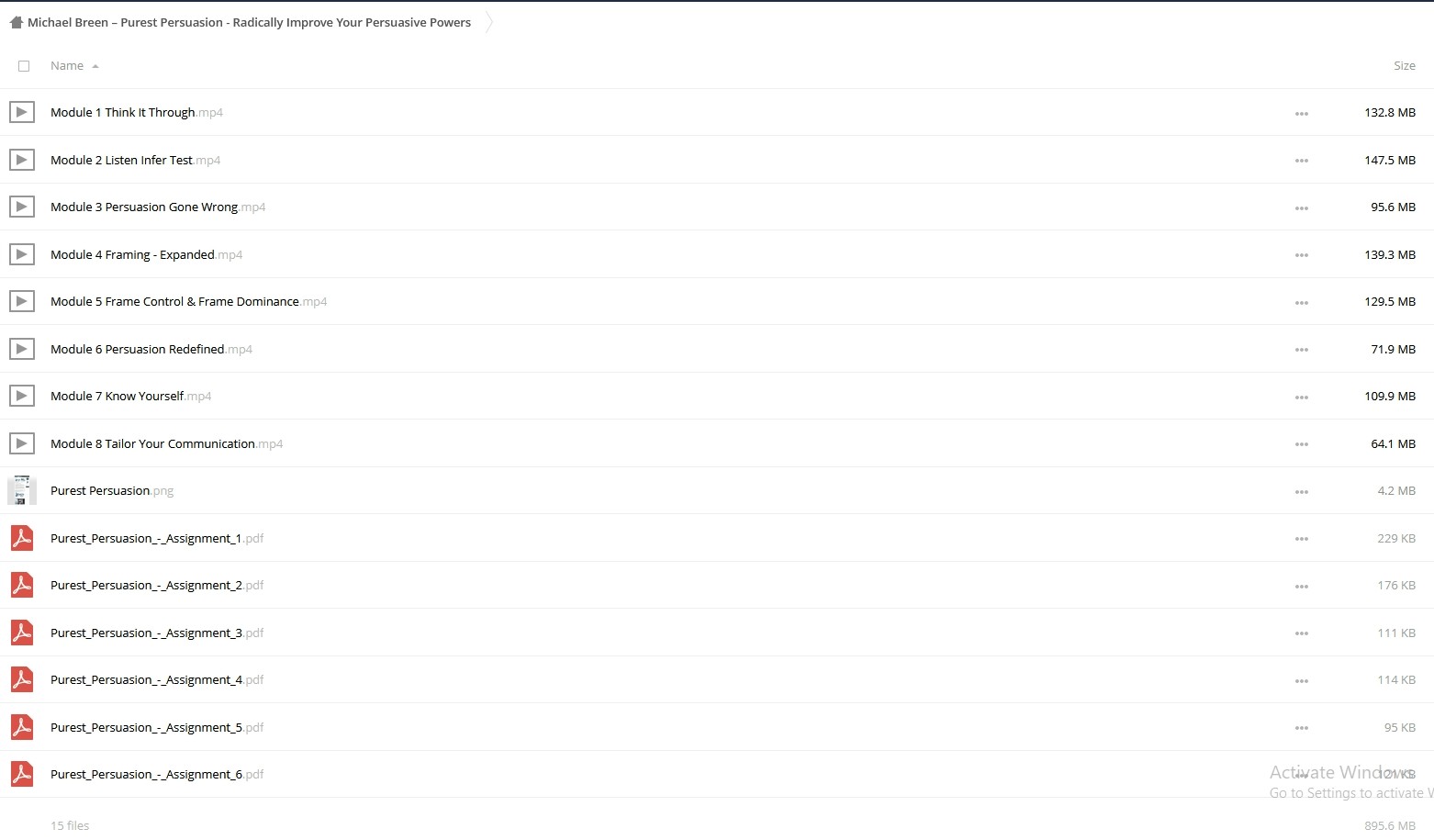This screenshot has height=840, width=1434.
Task: Click the 71.9 MB size value
Action: (1393, 349)
